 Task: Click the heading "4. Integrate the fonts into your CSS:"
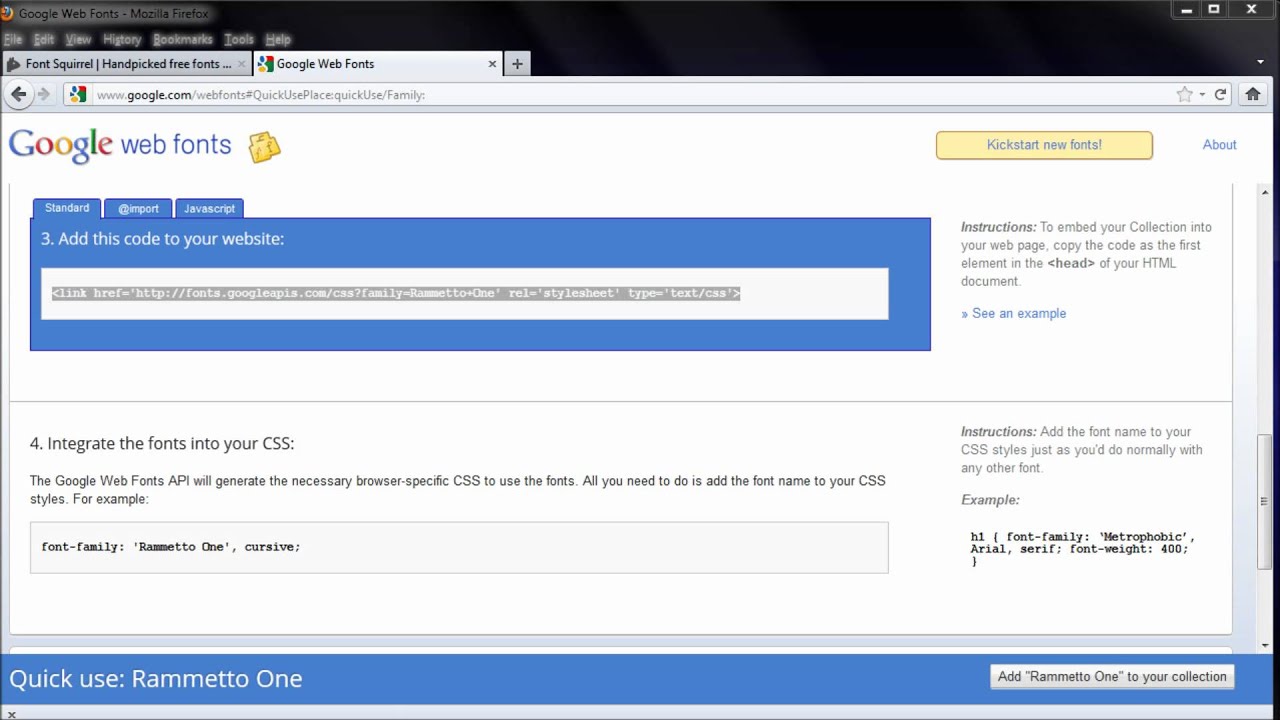pyautogui.click(x=162, y=443)
